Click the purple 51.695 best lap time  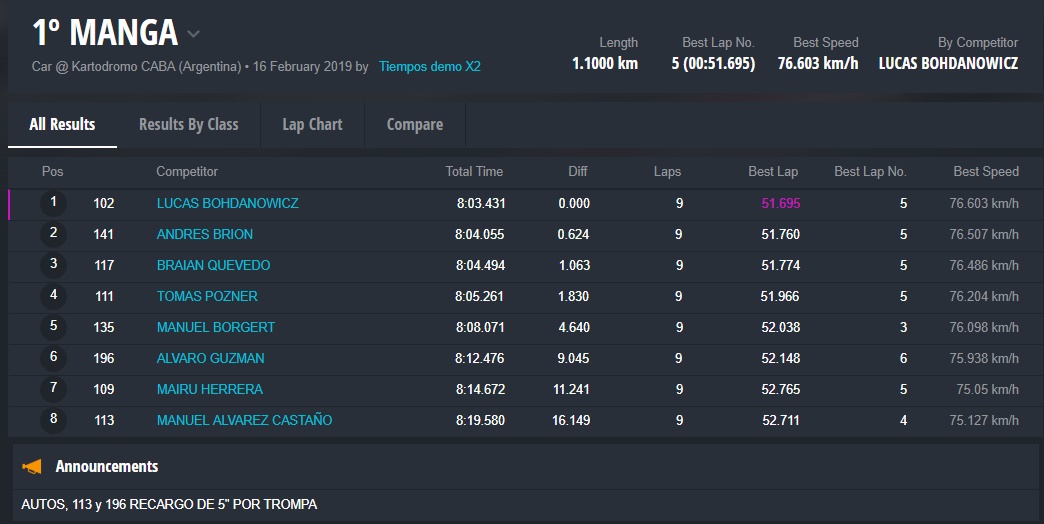tap(780, 203)
